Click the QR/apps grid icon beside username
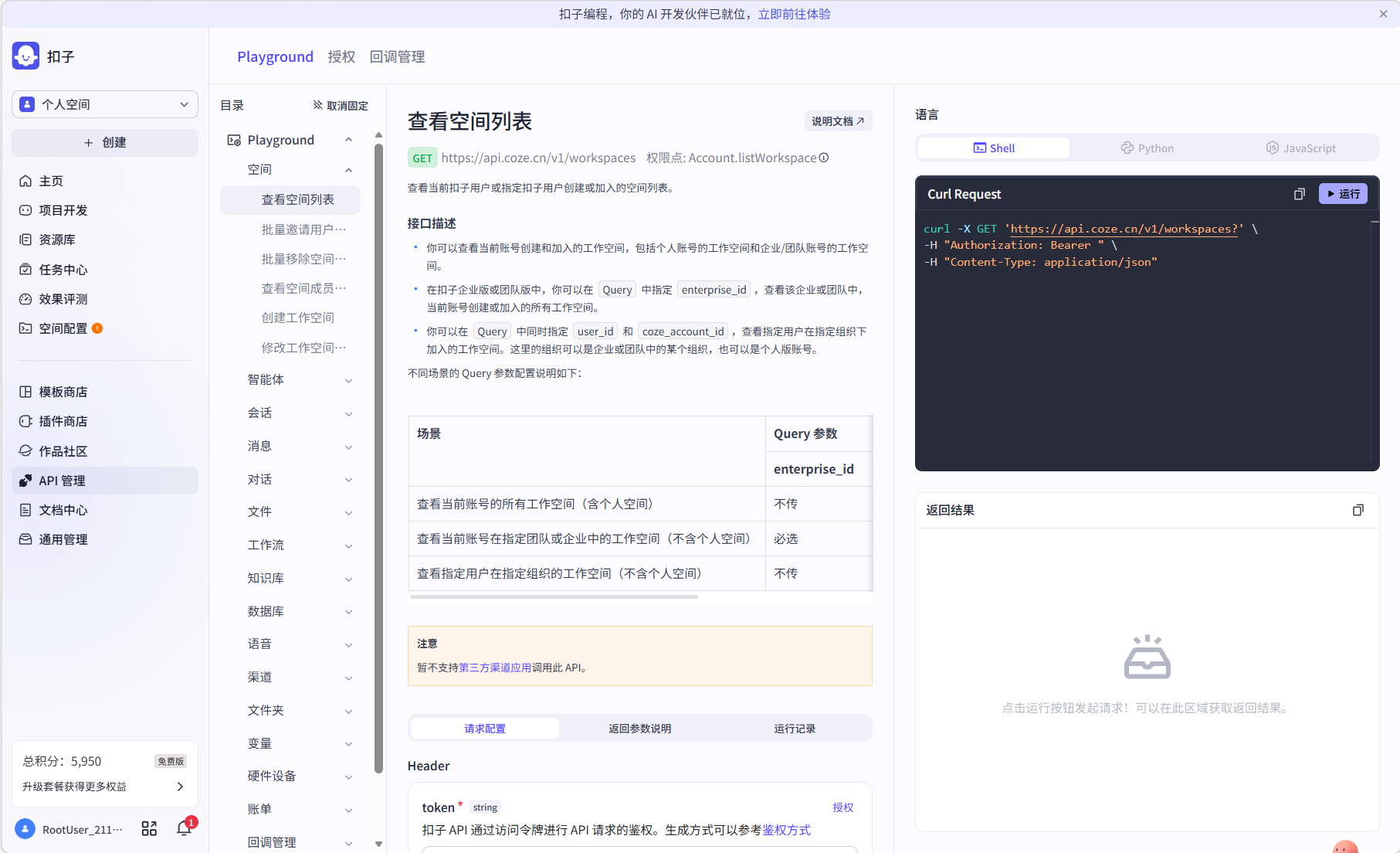 [x=149, y=829]
